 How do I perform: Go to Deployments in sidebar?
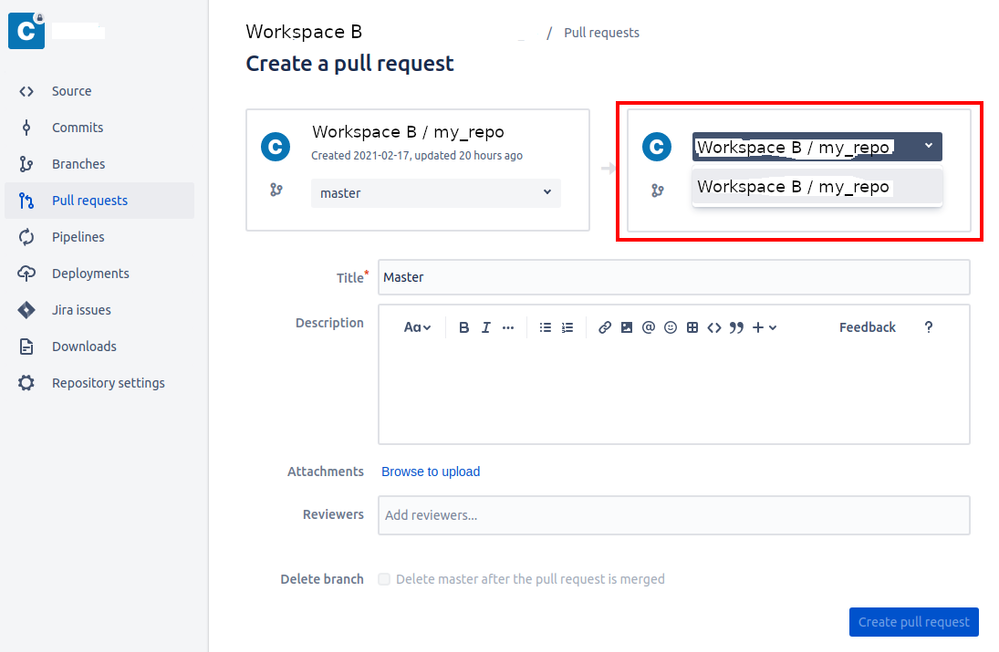click(90, 273)
